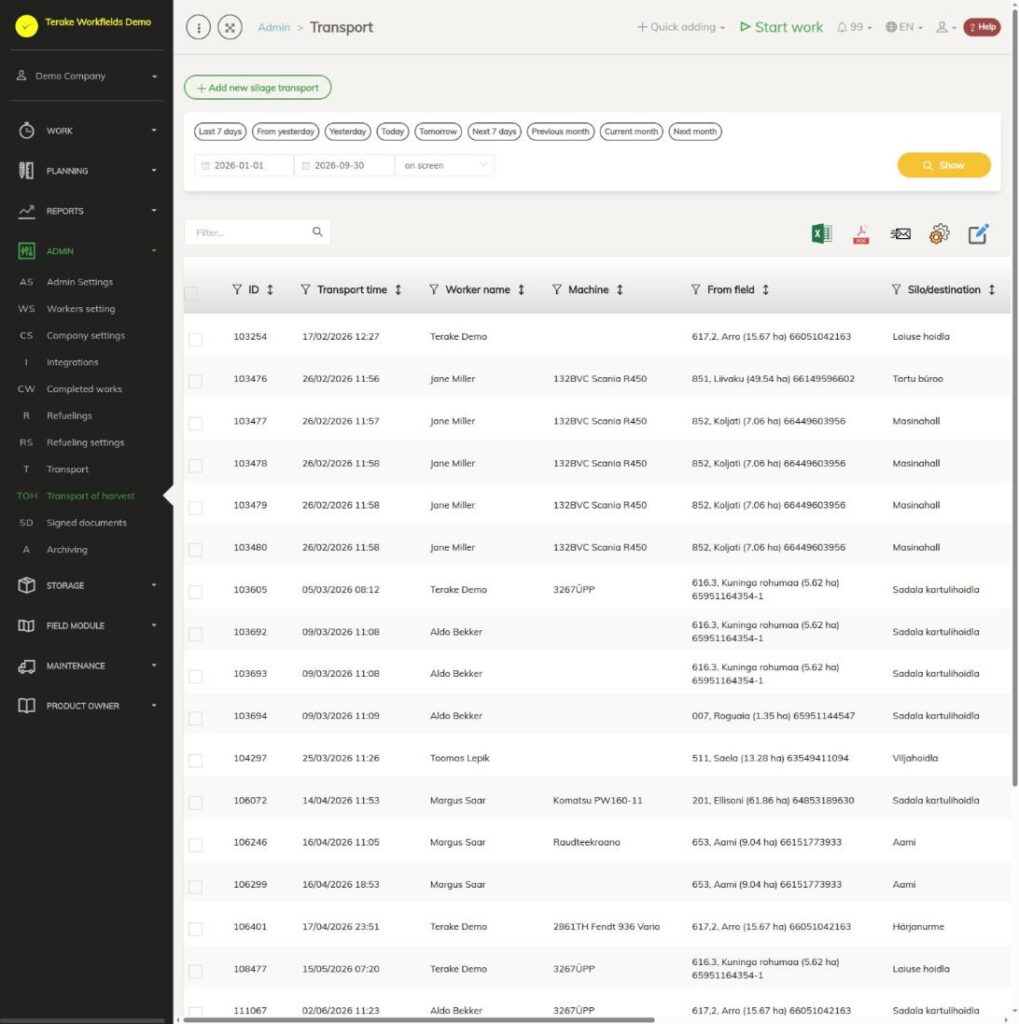Filter the From field column
This screenshot has height=1024, width=1019.
696,289
